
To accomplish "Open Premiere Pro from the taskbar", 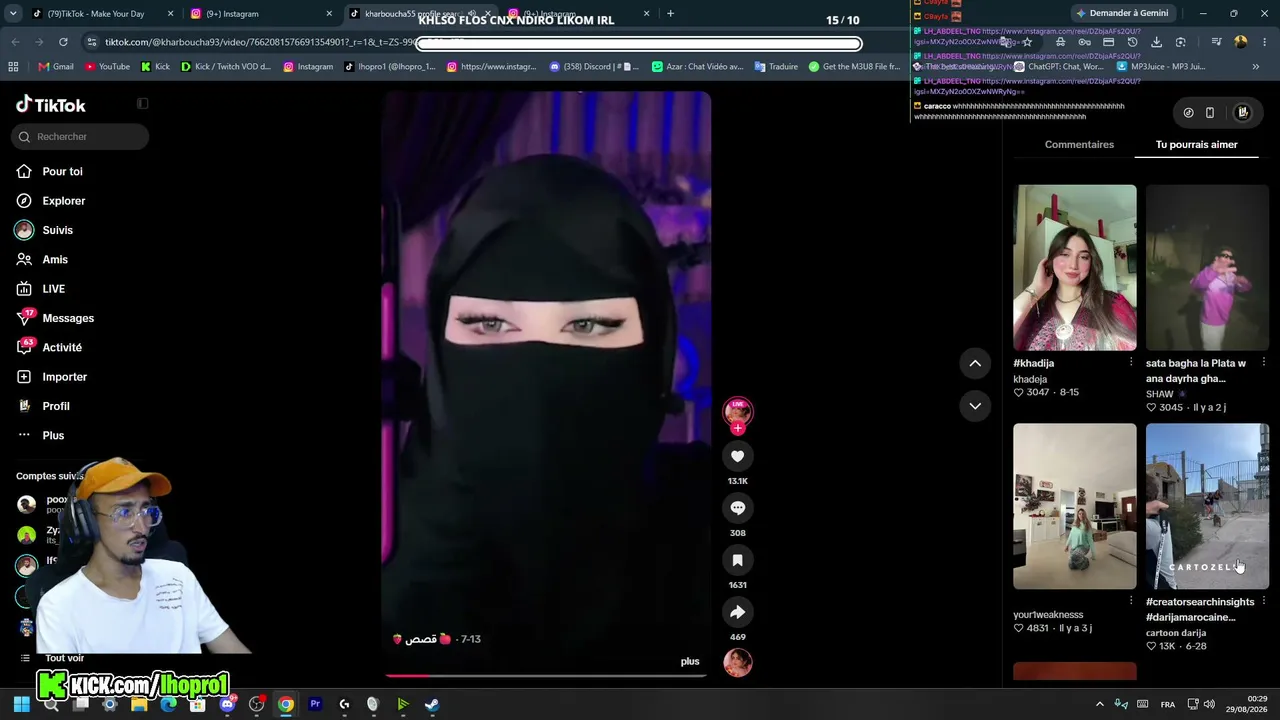I will [x=315, y=704].
